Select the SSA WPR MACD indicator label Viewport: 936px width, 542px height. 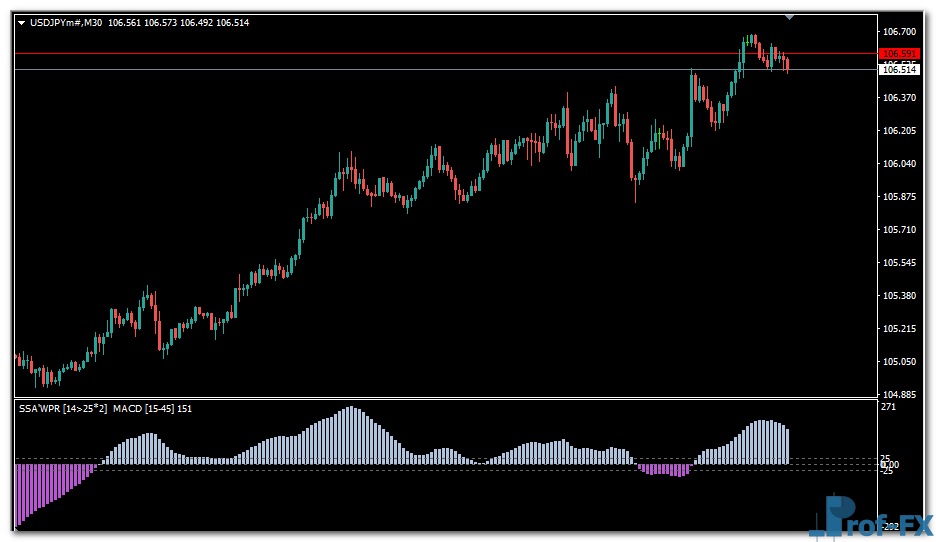click(x=105, y=408)
